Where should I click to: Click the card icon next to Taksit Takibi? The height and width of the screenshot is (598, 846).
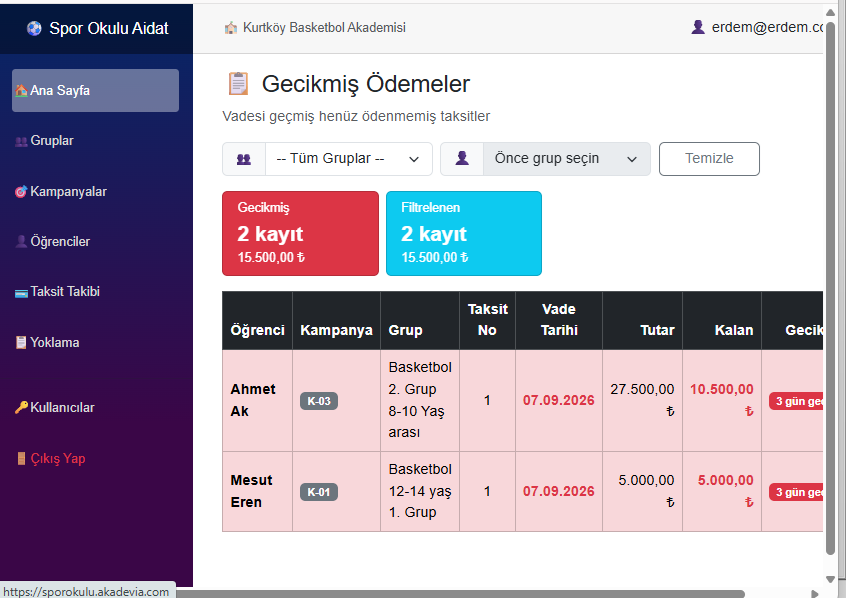pyautogui.click(x=21, y=293)
